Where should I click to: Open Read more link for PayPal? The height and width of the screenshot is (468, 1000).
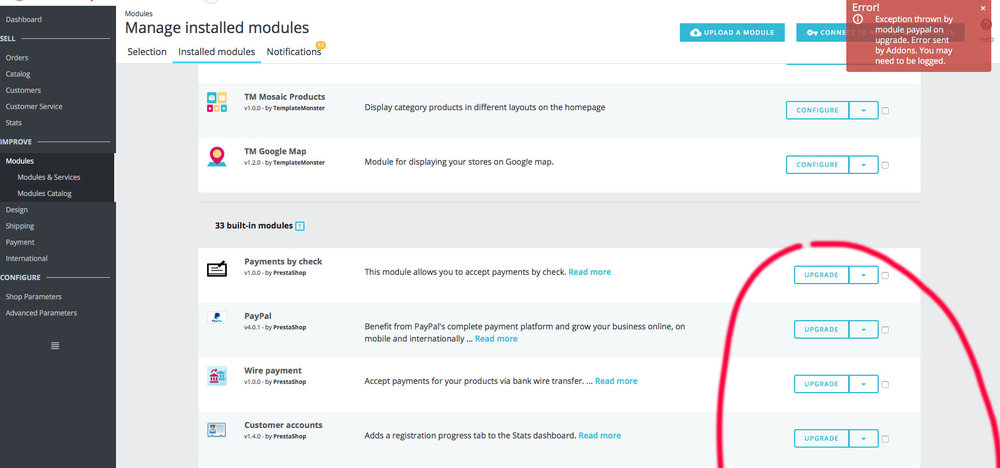[x=496, y=339]
